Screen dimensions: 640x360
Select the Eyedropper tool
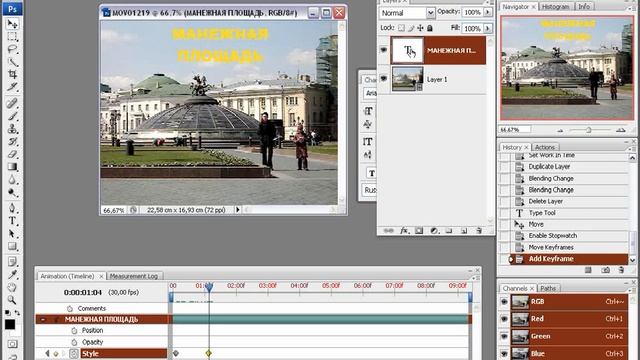click(12, 274)
